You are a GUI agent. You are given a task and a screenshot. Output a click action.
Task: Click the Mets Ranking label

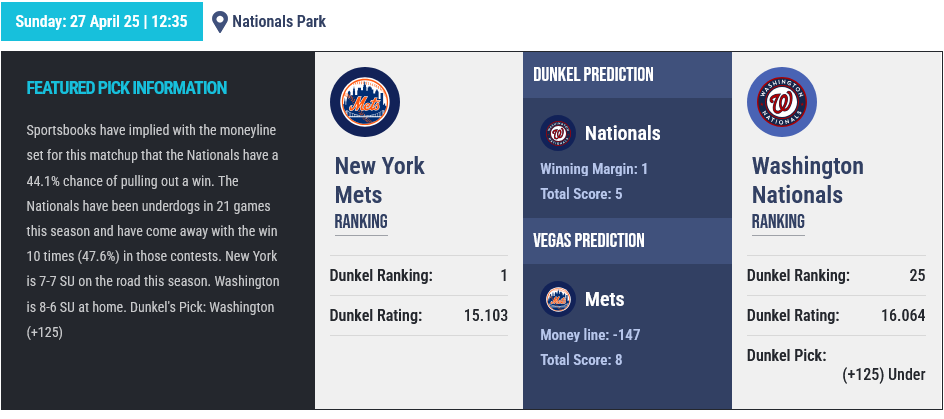pos(361,221)
